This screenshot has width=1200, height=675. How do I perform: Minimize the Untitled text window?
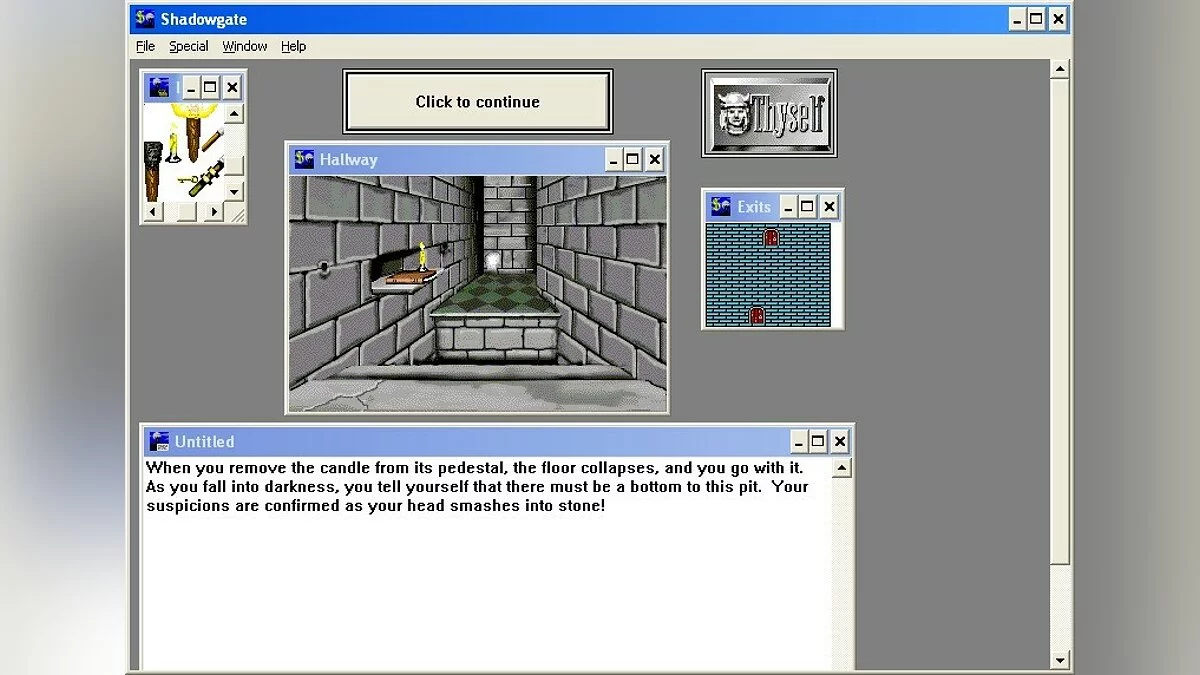click(798, 441)
